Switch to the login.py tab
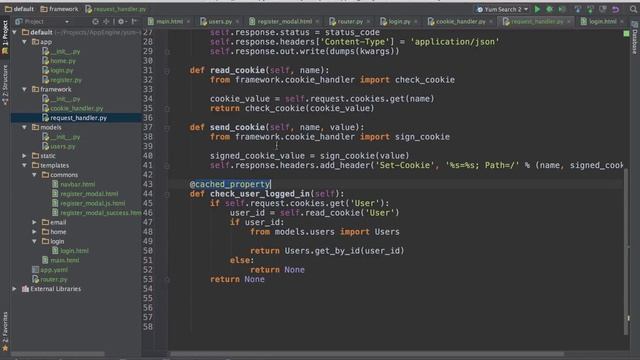Viewport: 640px width, 360px height. click(398, 21)
